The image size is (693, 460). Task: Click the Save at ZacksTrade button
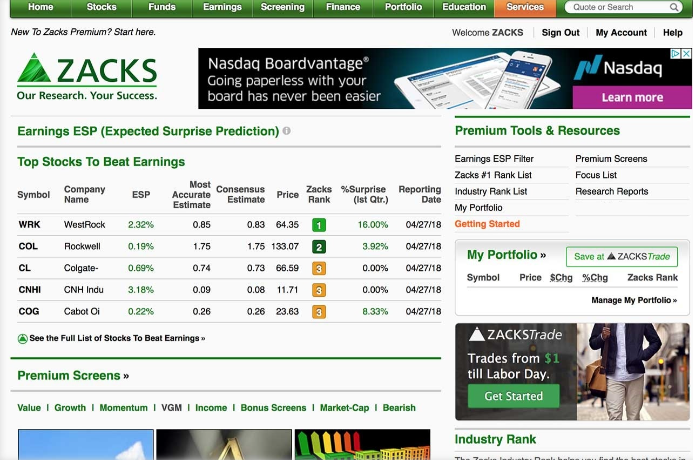[x=622, y=257]
